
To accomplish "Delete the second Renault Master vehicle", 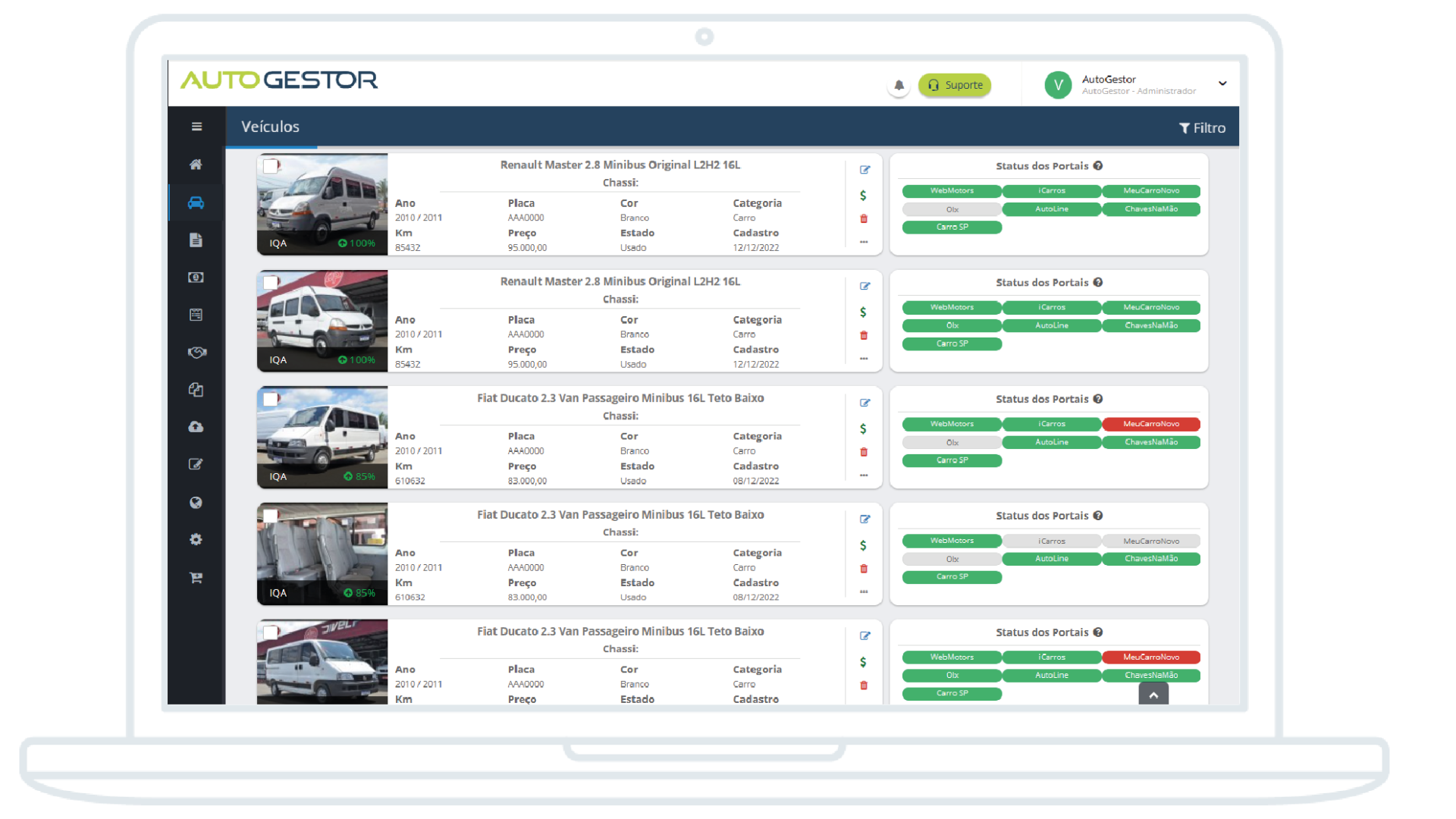I will coord(864,336).
